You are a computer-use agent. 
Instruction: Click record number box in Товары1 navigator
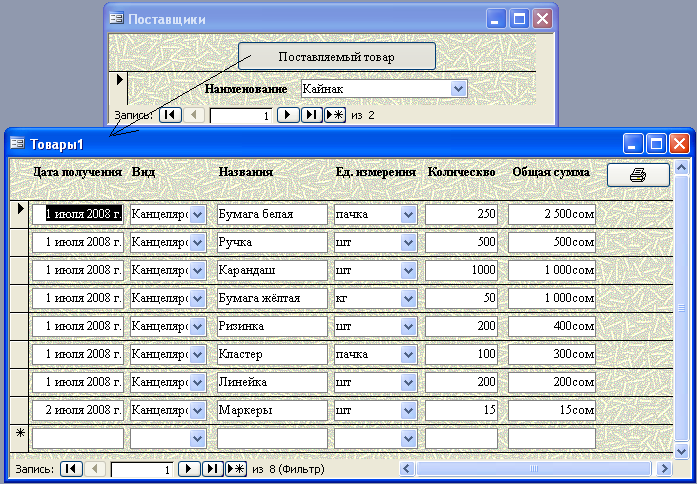coord(141,469)
